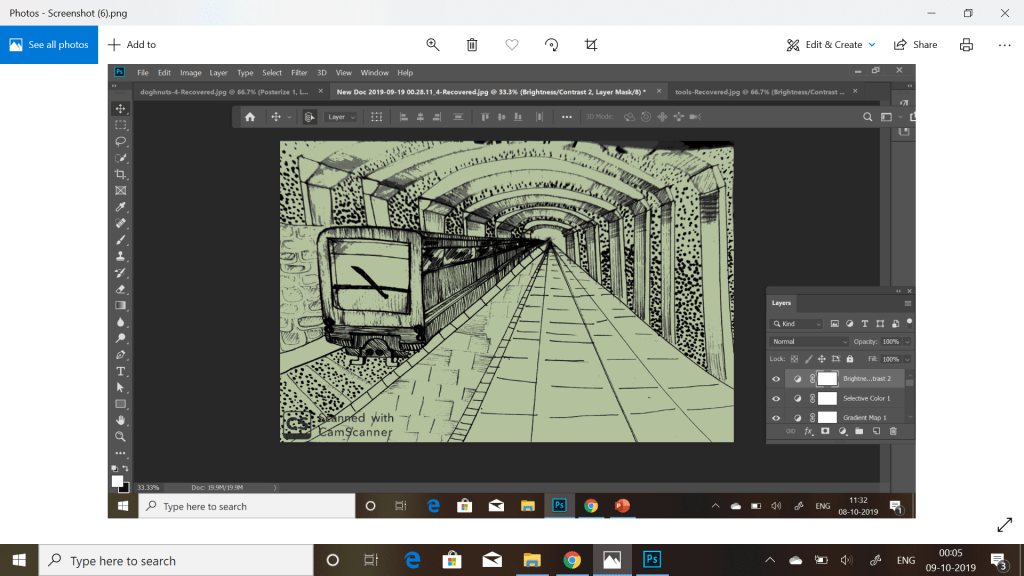
Task: Click the Print icon in Photos toolbar
Action: tap(966, 44)
